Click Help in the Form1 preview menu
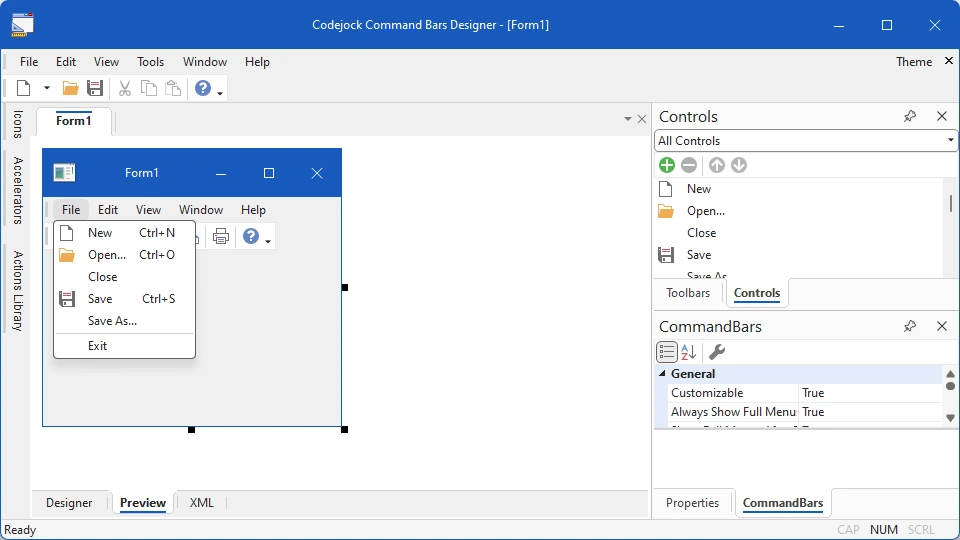The height and width of the screenshot is (540, 960). click(x=253, y=209)
